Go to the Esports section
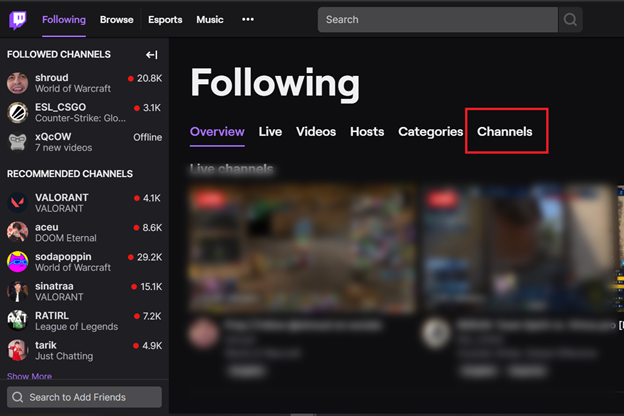Image resolution: width=624 pixels, height=416 pixels. click(165, 20)
